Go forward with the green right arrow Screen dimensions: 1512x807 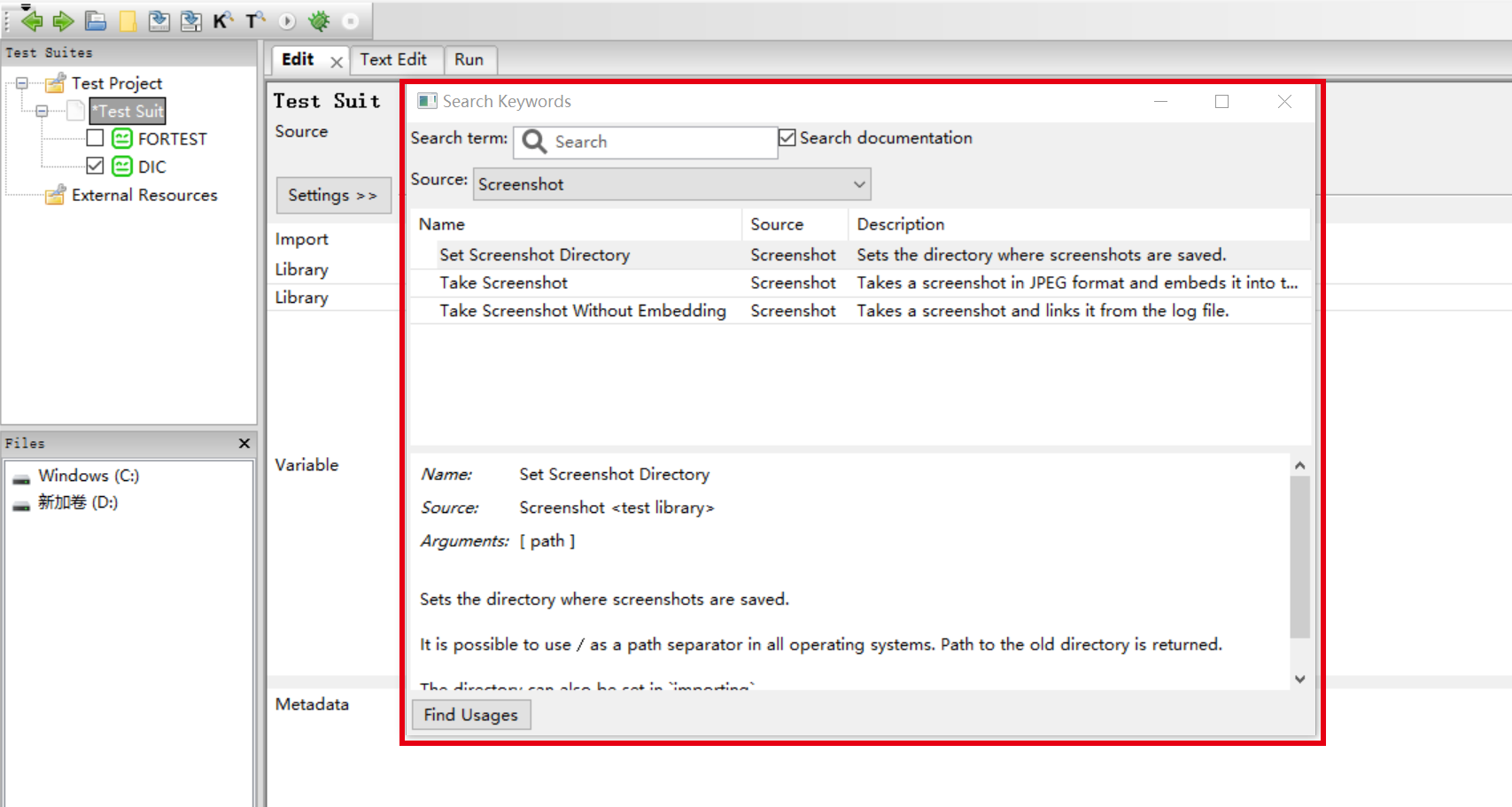pyautogui.click(x=63, y=21)
